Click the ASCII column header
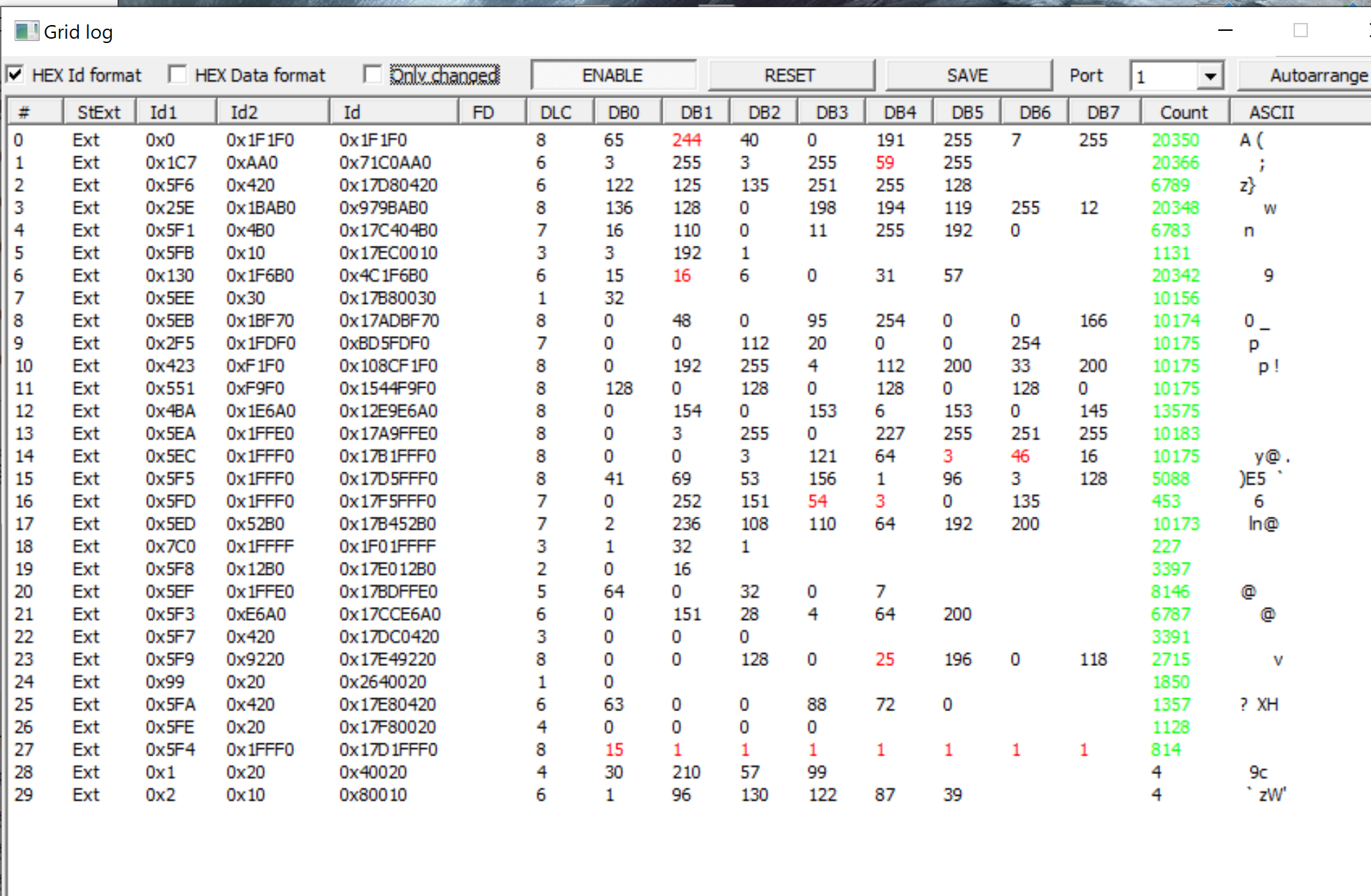The image size is (1371, 896). 1271,113
